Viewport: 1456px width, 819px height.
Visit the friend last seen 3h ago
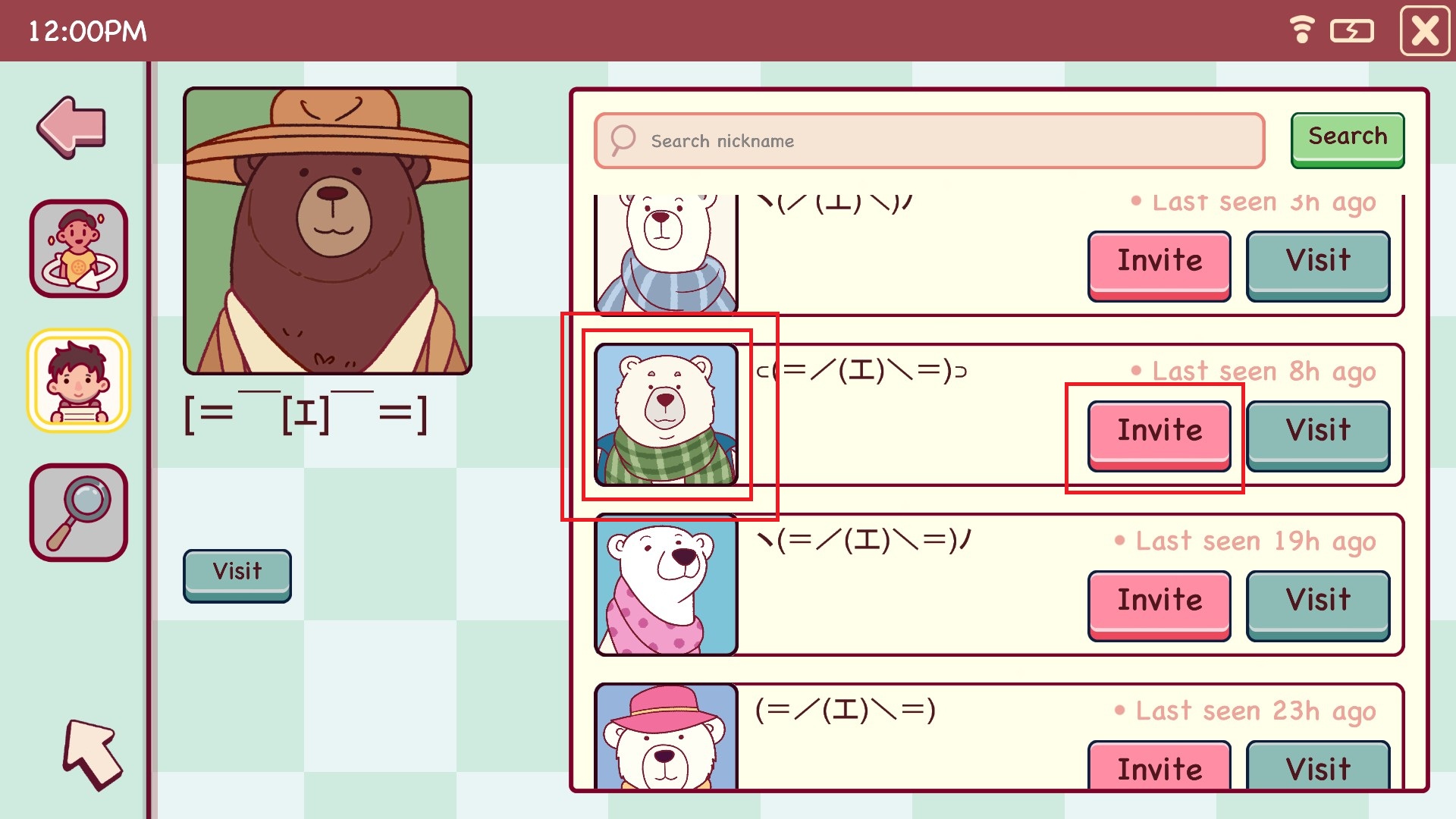coord(1318,265)
